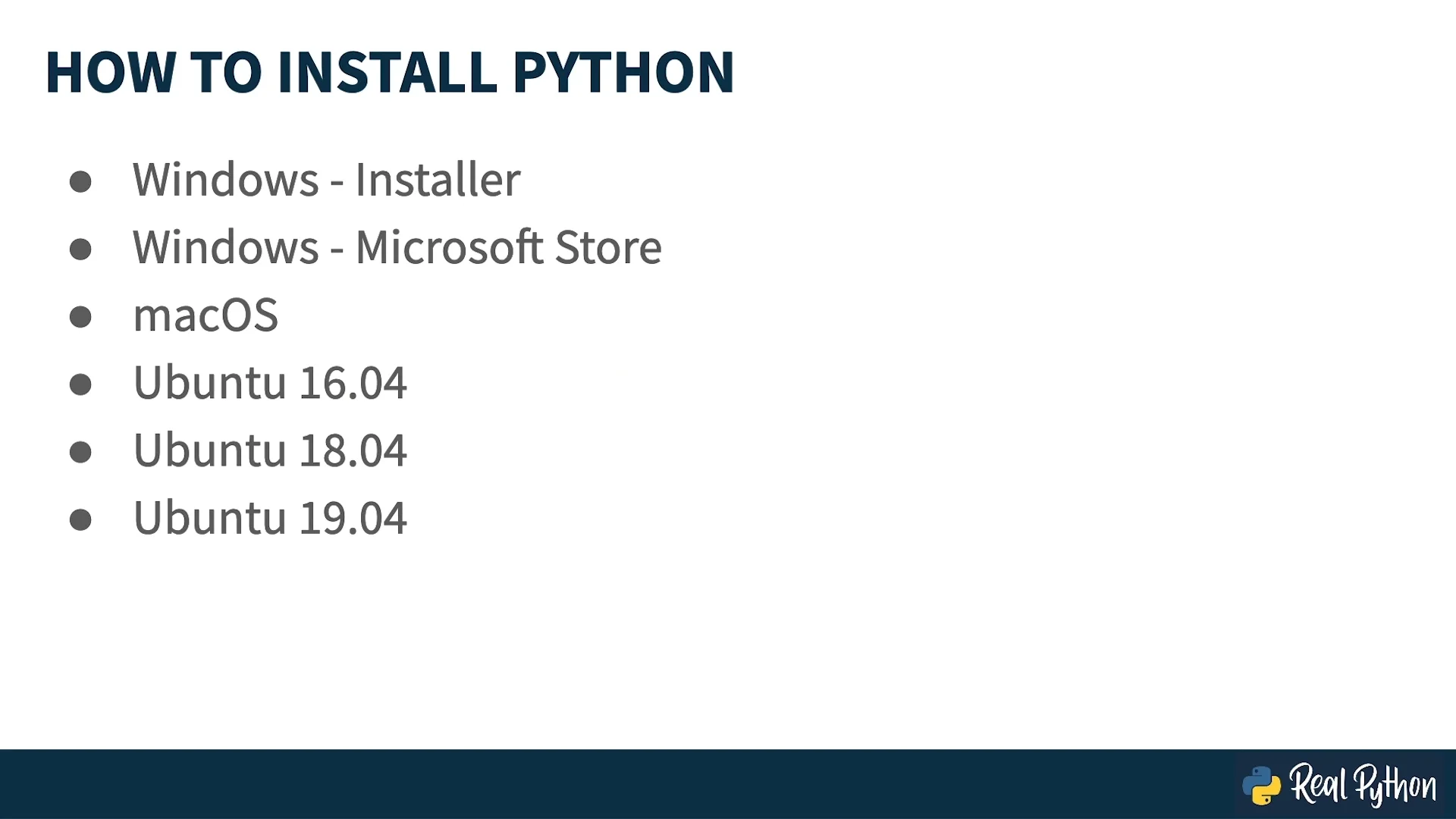The height and width of the screenshot is (819, 1456).
Task: Click the bullet dot beside macOS
Action: [x=80, y=317]
